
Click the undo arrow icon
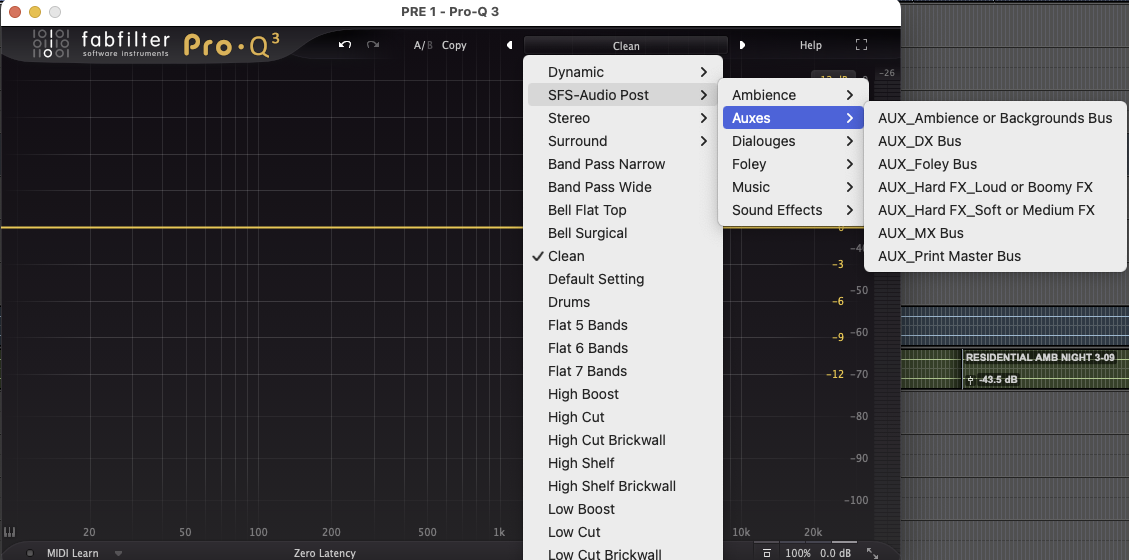345,45
